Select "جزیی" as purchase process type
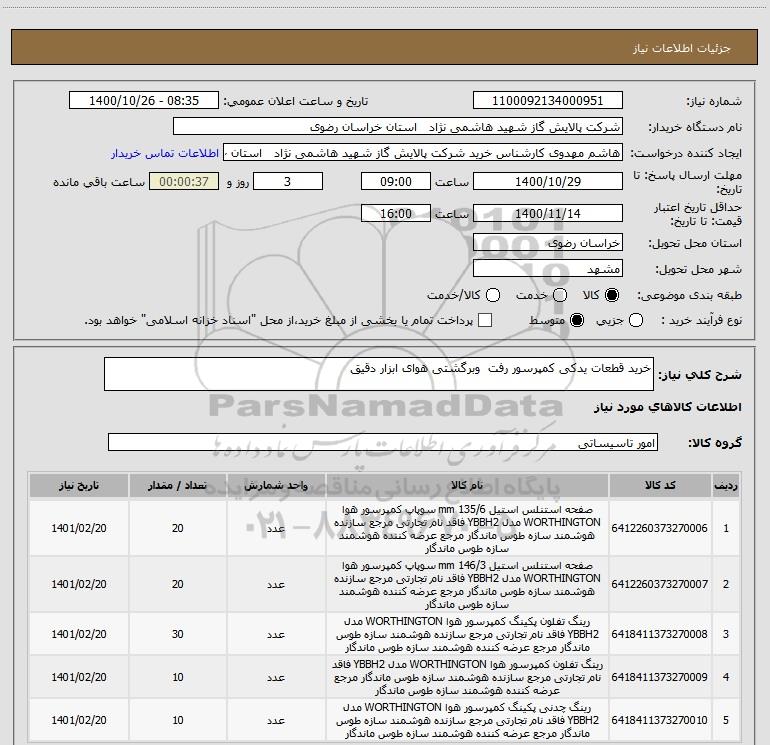The image size is (770, 745). [639, 320]
